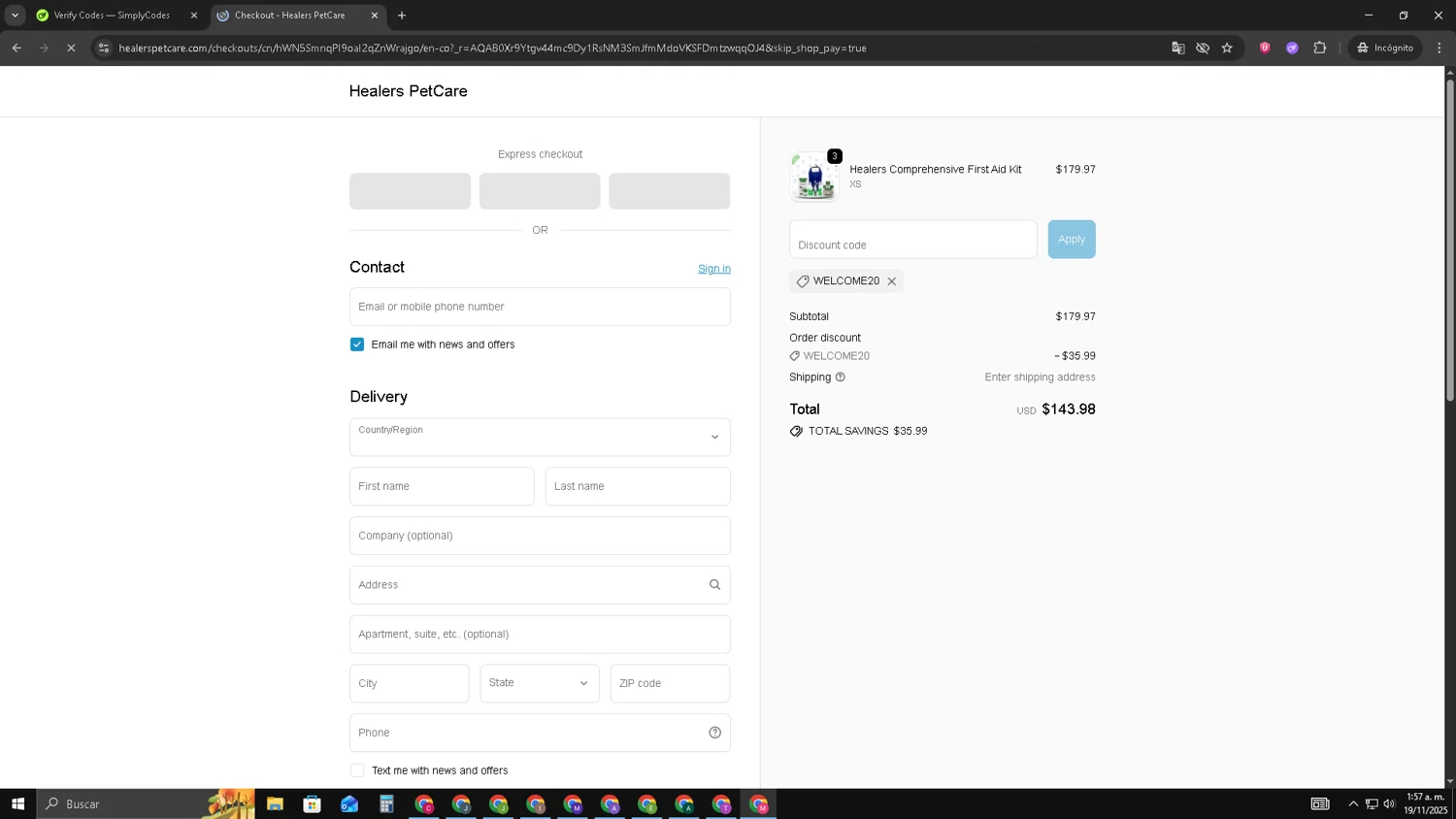
Task: Open the Chrome three-dot menu
Action: [1439, 48]
